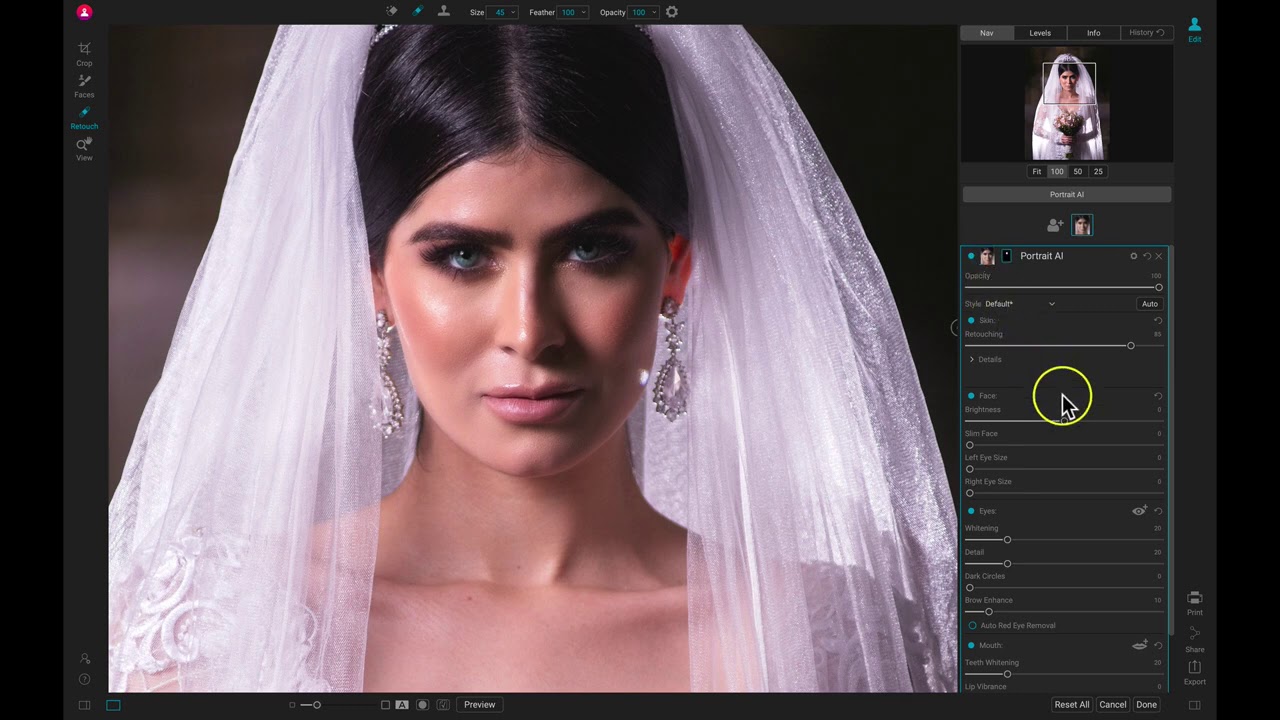The height and width of the screenshot is (720, 1280).
Task: Switch to the History tab
Action: point(1146,33)
